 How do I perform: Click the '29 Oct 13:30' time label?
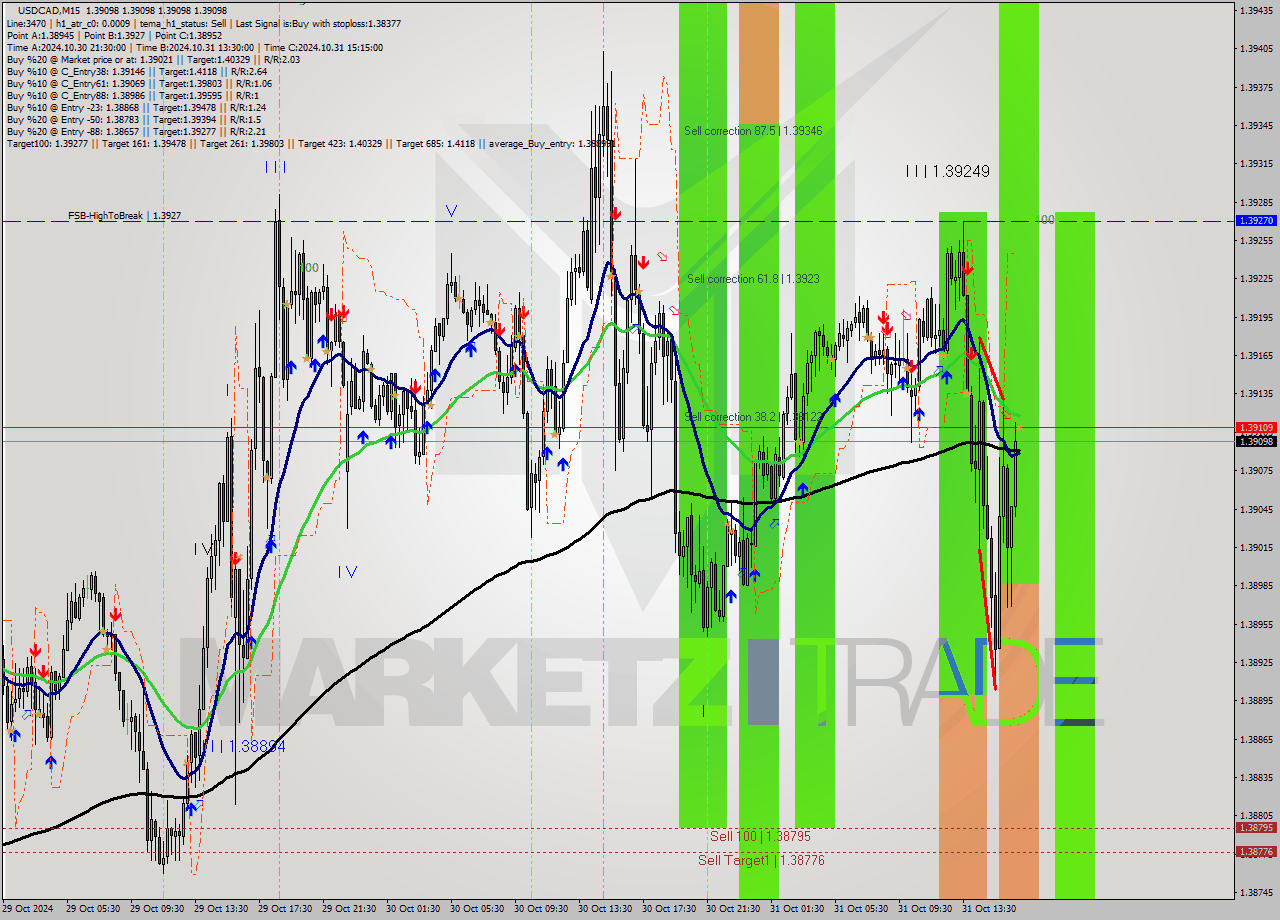[x=222, y=909]
